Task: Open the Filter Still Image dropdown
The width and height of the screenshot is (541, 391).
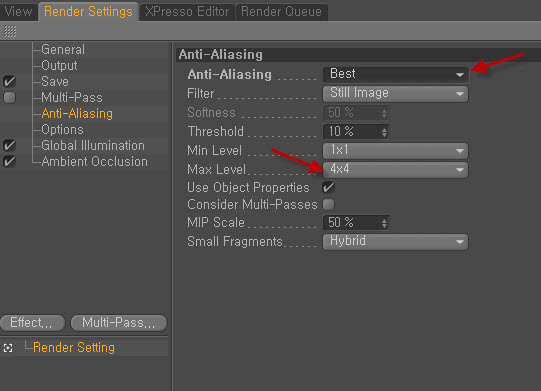Action: click(x=395, y=94)
